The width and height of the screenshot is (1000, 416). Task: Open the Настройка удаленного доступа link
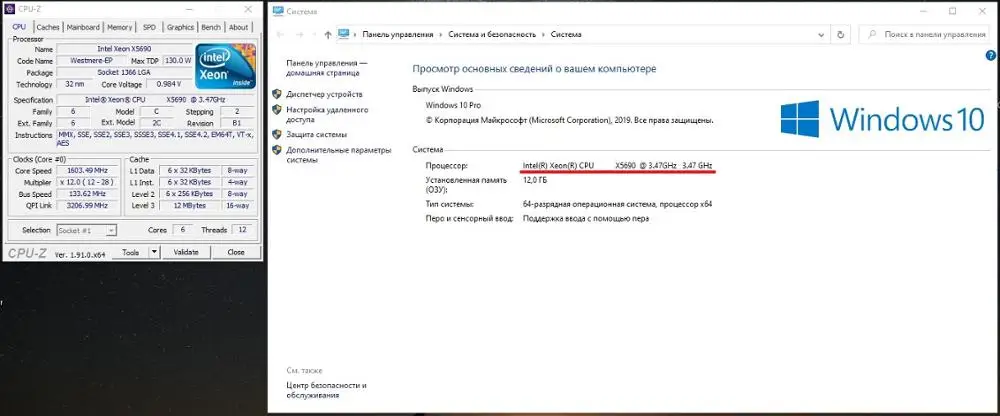tap(327, 114)
